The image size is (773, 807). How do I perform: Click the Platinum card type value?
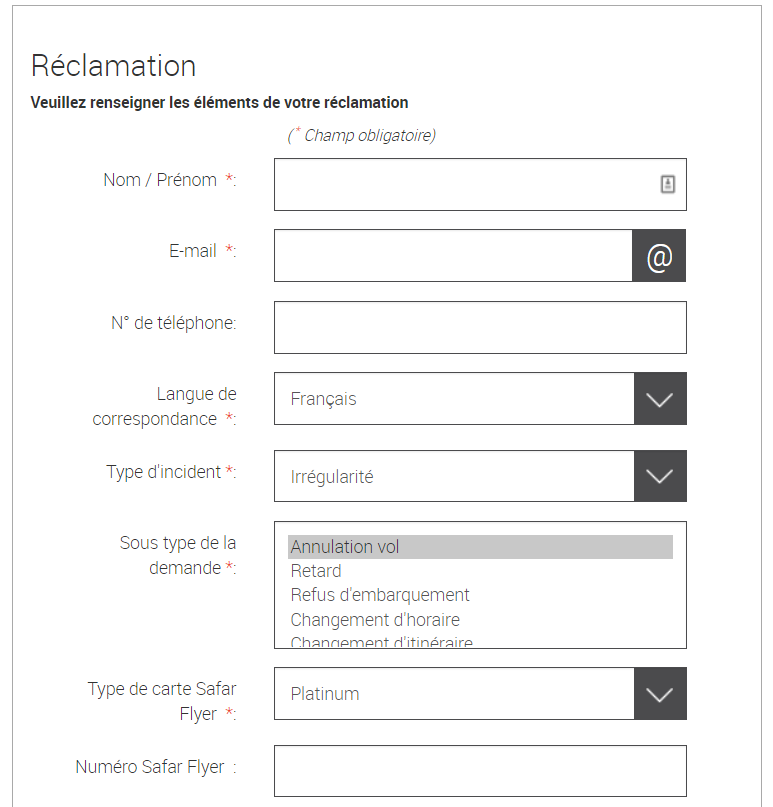click(x=325, y=694)
